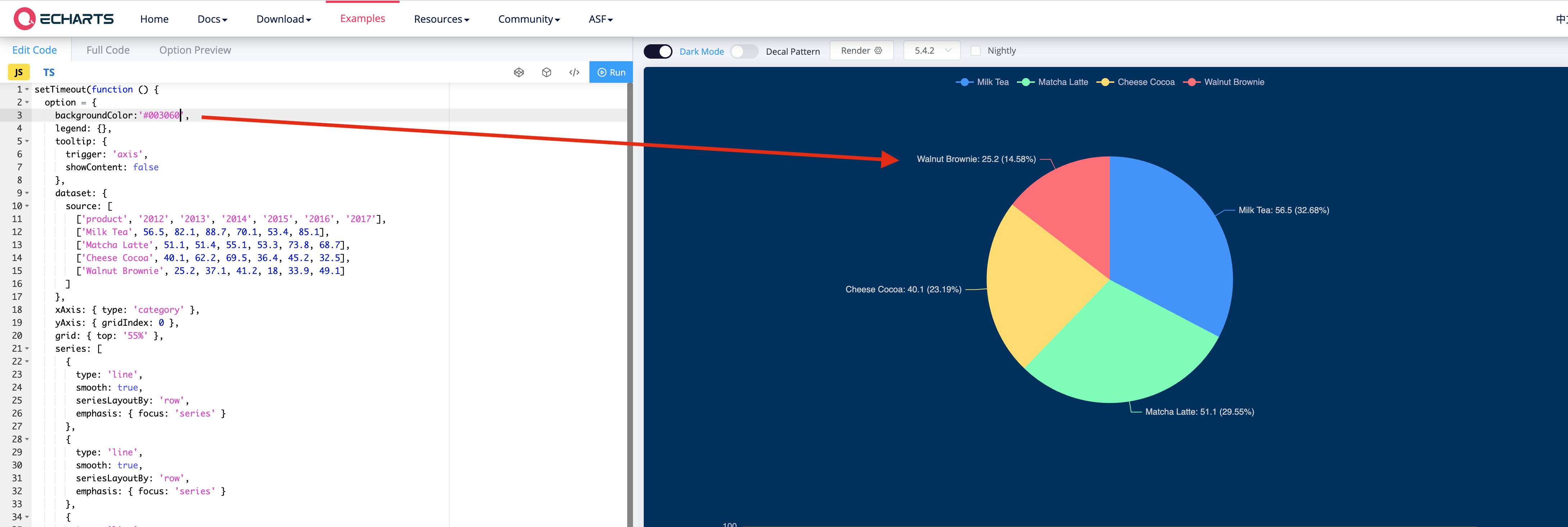Toggle Matcha Latte legend marker
The width and height of the screenshot is (1568, 527).
pyautogui.click(x=1026, y=82)
